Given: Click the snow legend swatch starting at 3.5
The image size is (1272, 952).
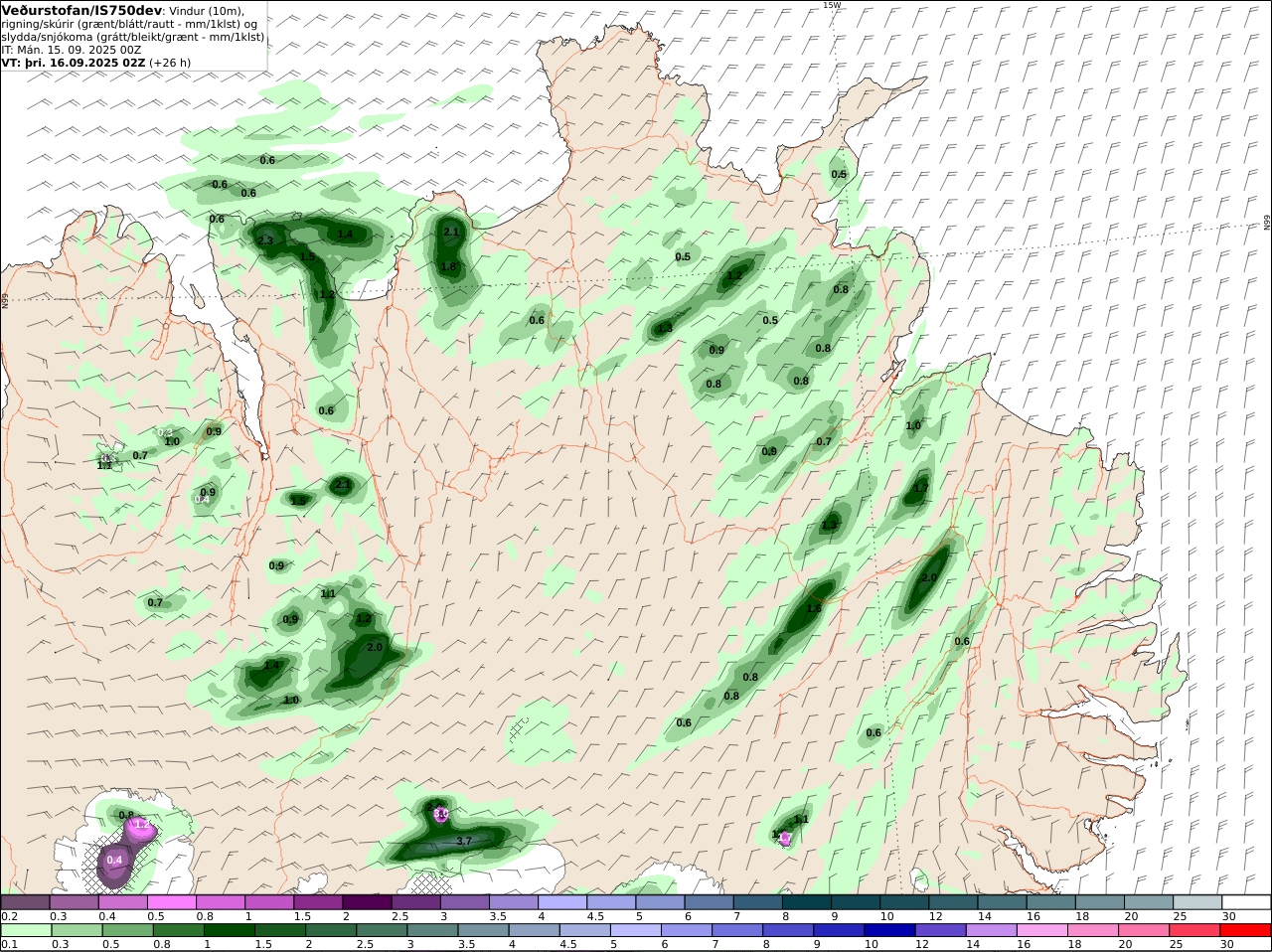Looking at the screenshot, I should pos(513,902).
